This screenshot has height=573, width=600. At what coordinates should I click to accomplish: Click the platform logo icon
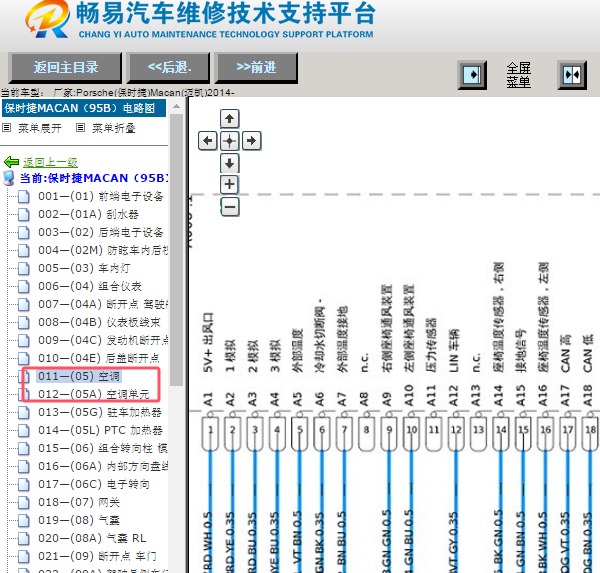click(48, 19)
